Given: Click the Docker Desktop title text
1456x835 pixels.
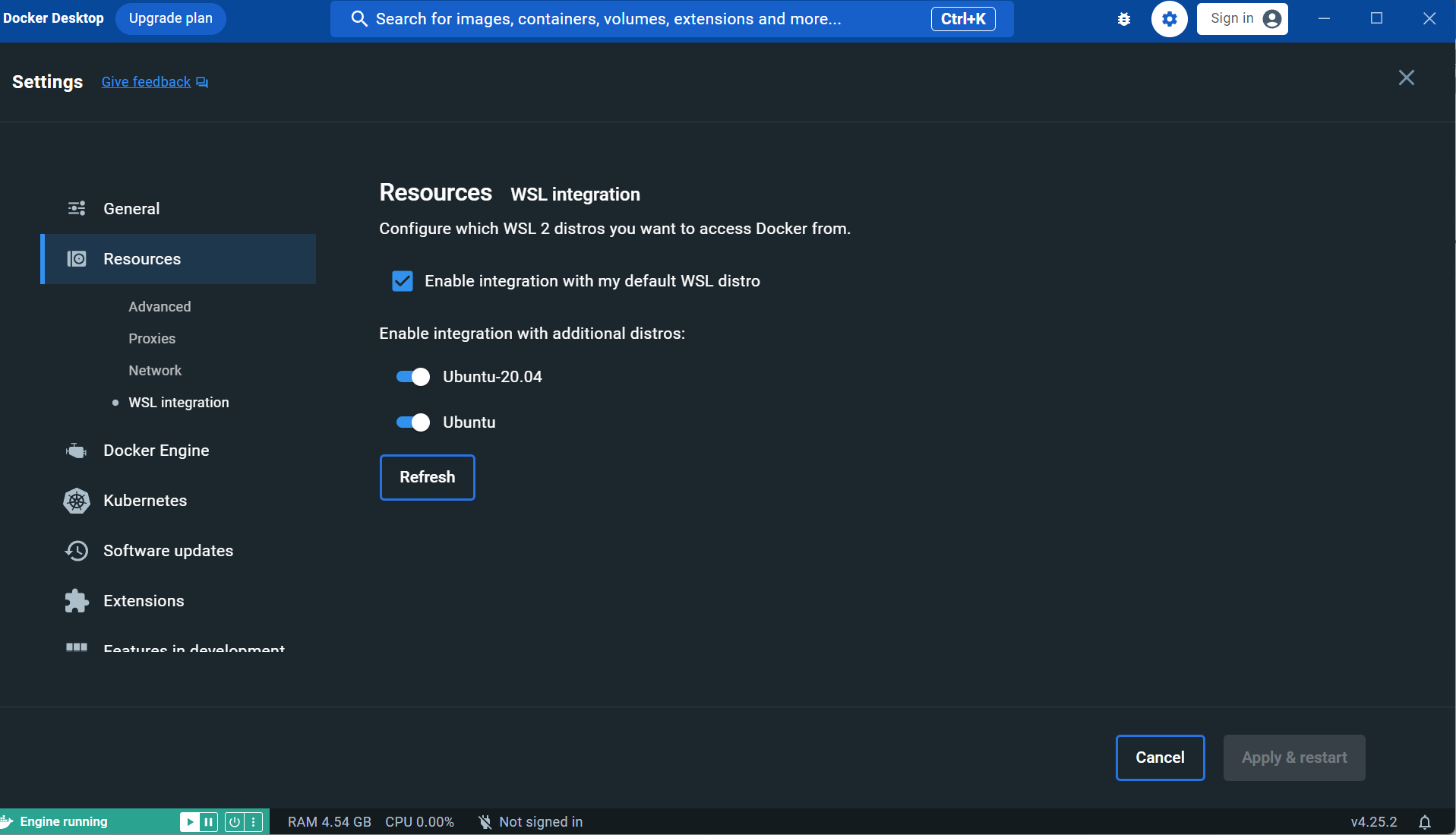Looking at the screenshot, I should (x=53, y=18).
